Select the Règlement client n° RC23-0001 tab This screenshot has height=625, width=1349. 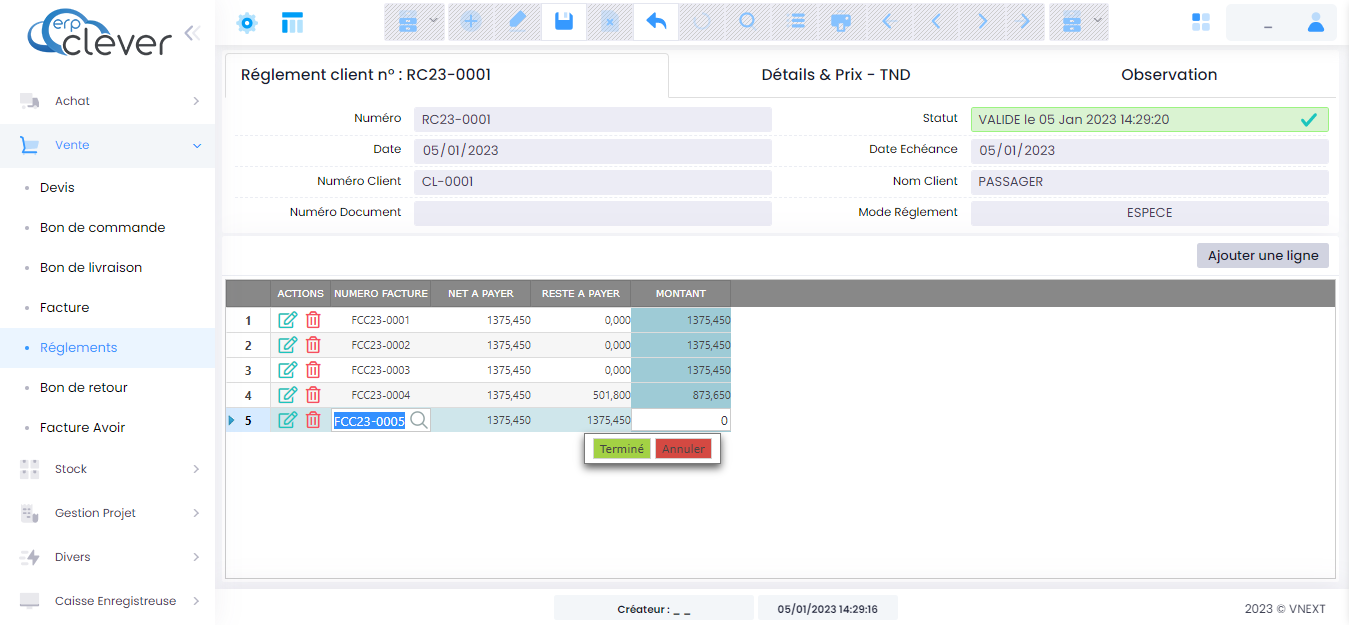tap(447, 75)
